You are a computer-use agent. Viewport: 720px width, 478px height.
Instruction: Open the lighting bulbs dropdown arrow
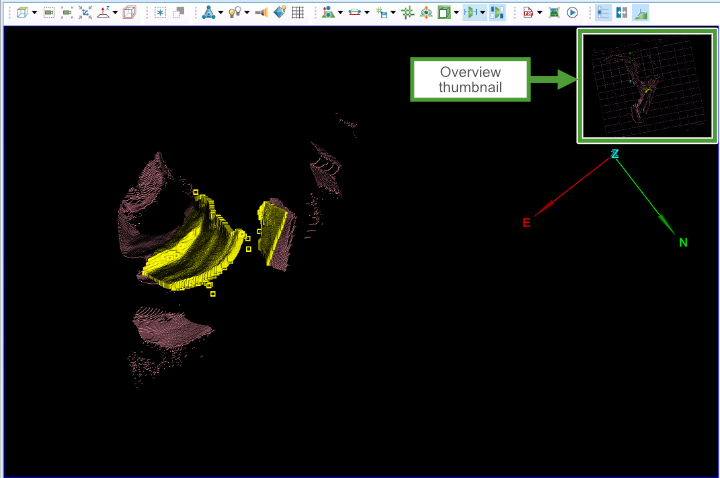(247, 13)
